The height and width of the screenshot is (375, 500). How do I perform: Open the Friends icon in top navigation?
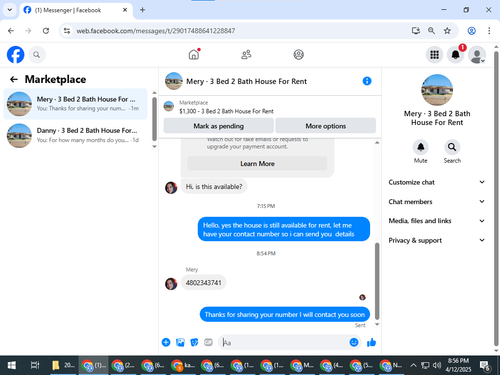click(x=246, y=54)
